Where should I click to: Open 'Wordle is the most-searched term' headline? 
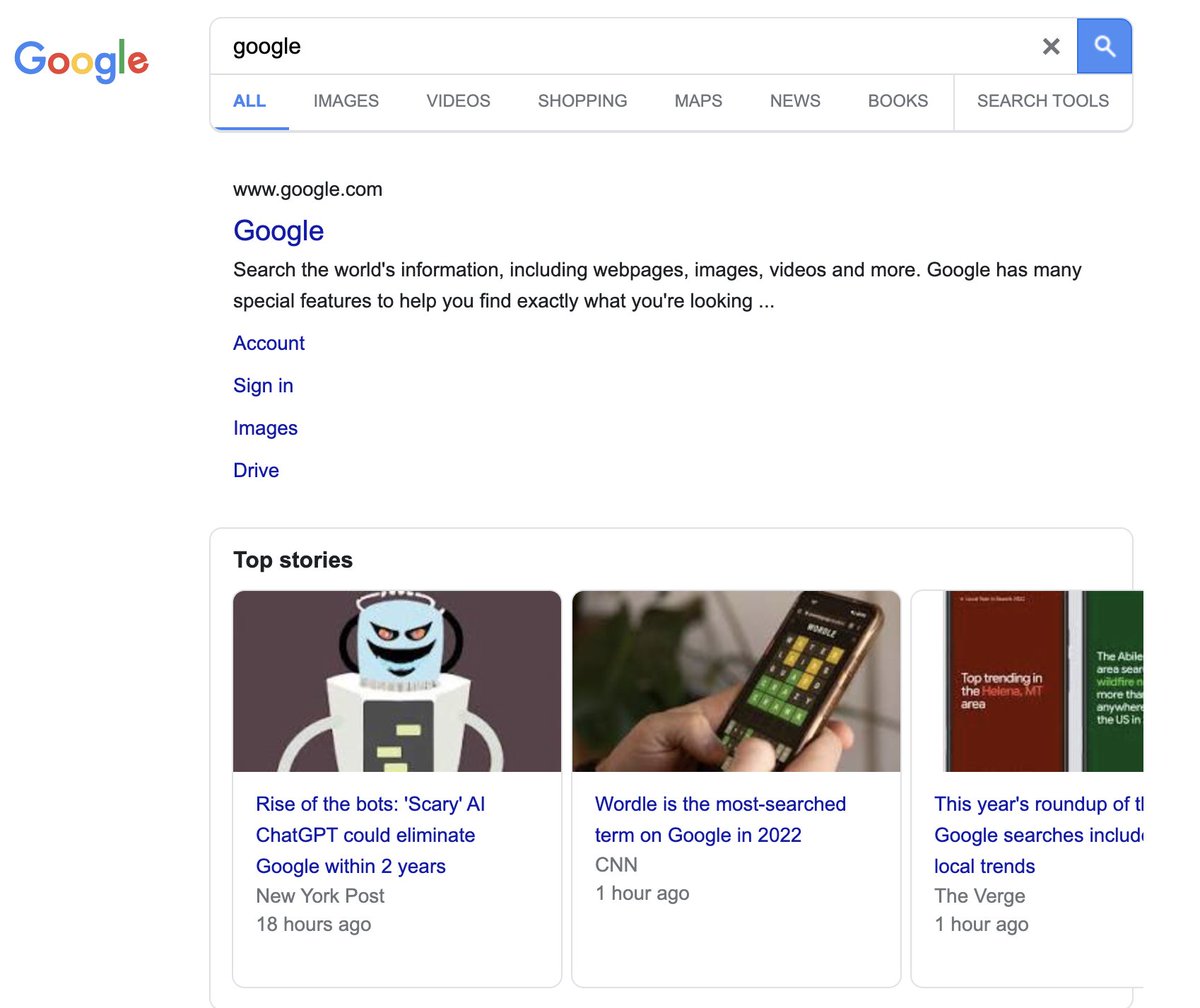tap(720, 819)
